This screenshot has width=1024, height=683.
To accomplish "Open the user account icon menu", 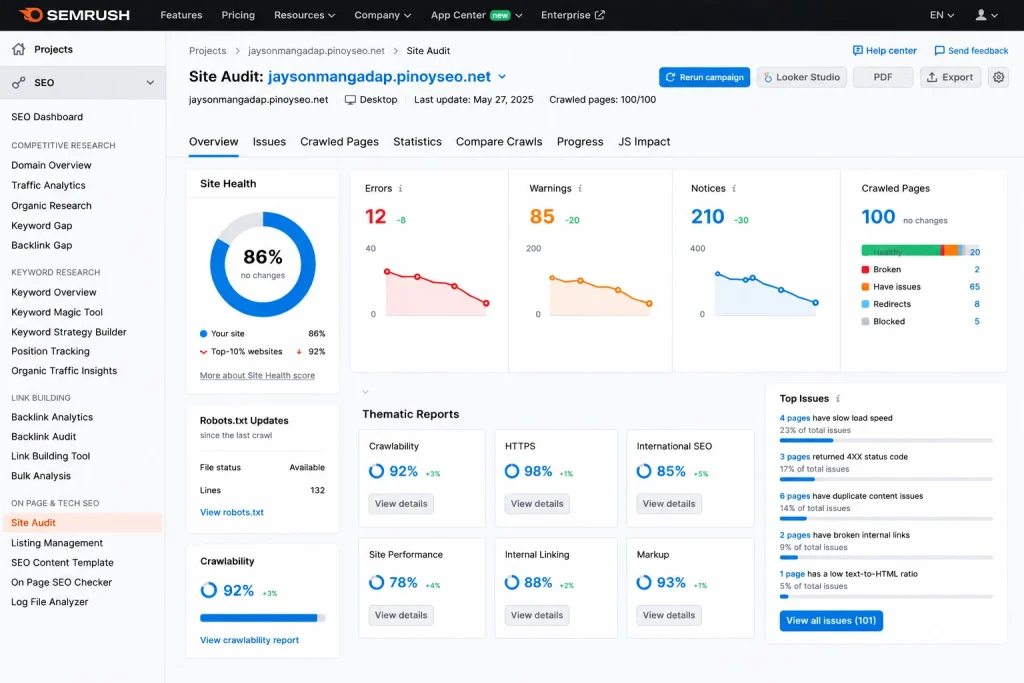I will (986, 14).
